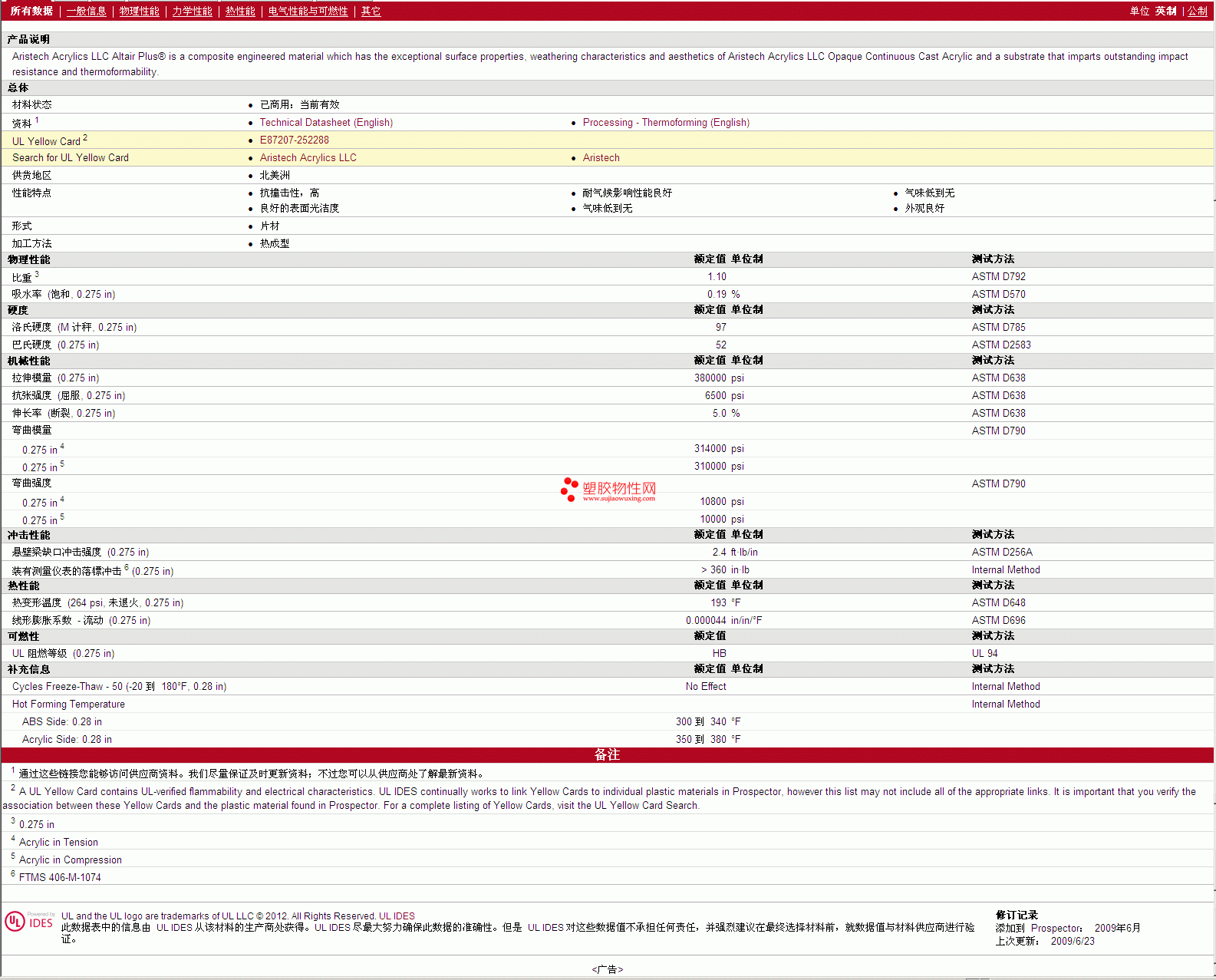Click the 350 到 380 °F value
Image resolution: width=1216 pixels, height=980 pixels.
click(x=708, y=739)
